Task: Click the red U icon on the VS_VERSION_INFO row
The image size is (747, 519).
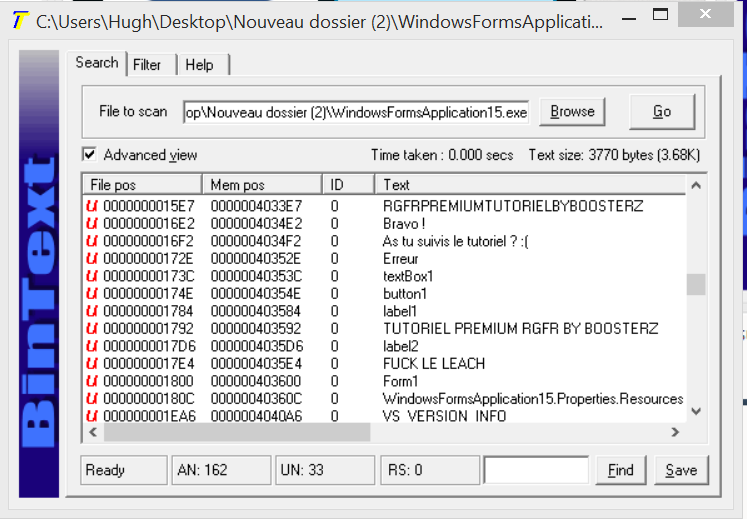Action: tap(91, 416)
